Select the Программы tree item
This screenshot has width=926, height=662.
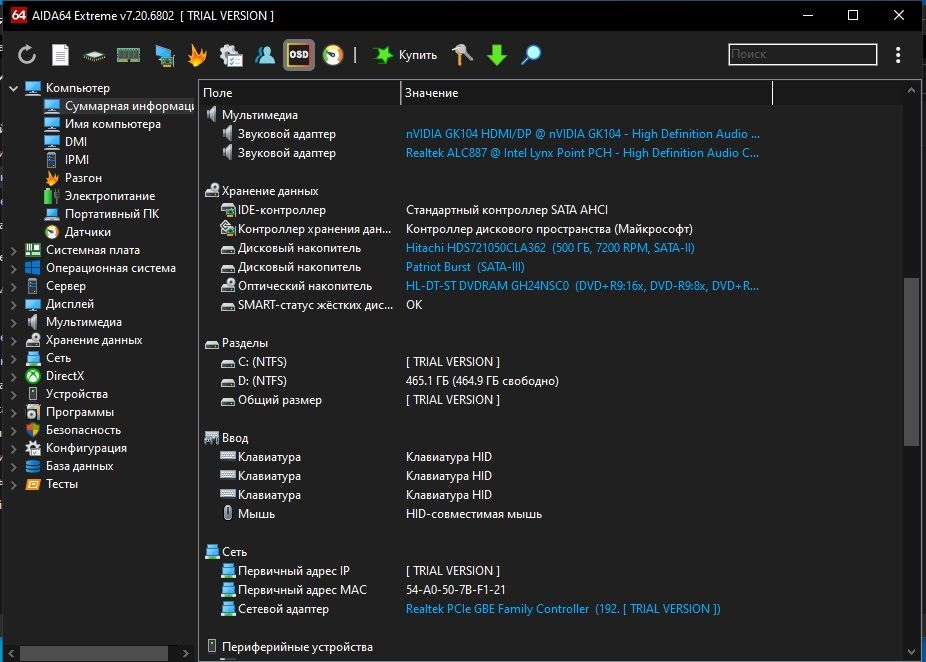tap(70, 412)
